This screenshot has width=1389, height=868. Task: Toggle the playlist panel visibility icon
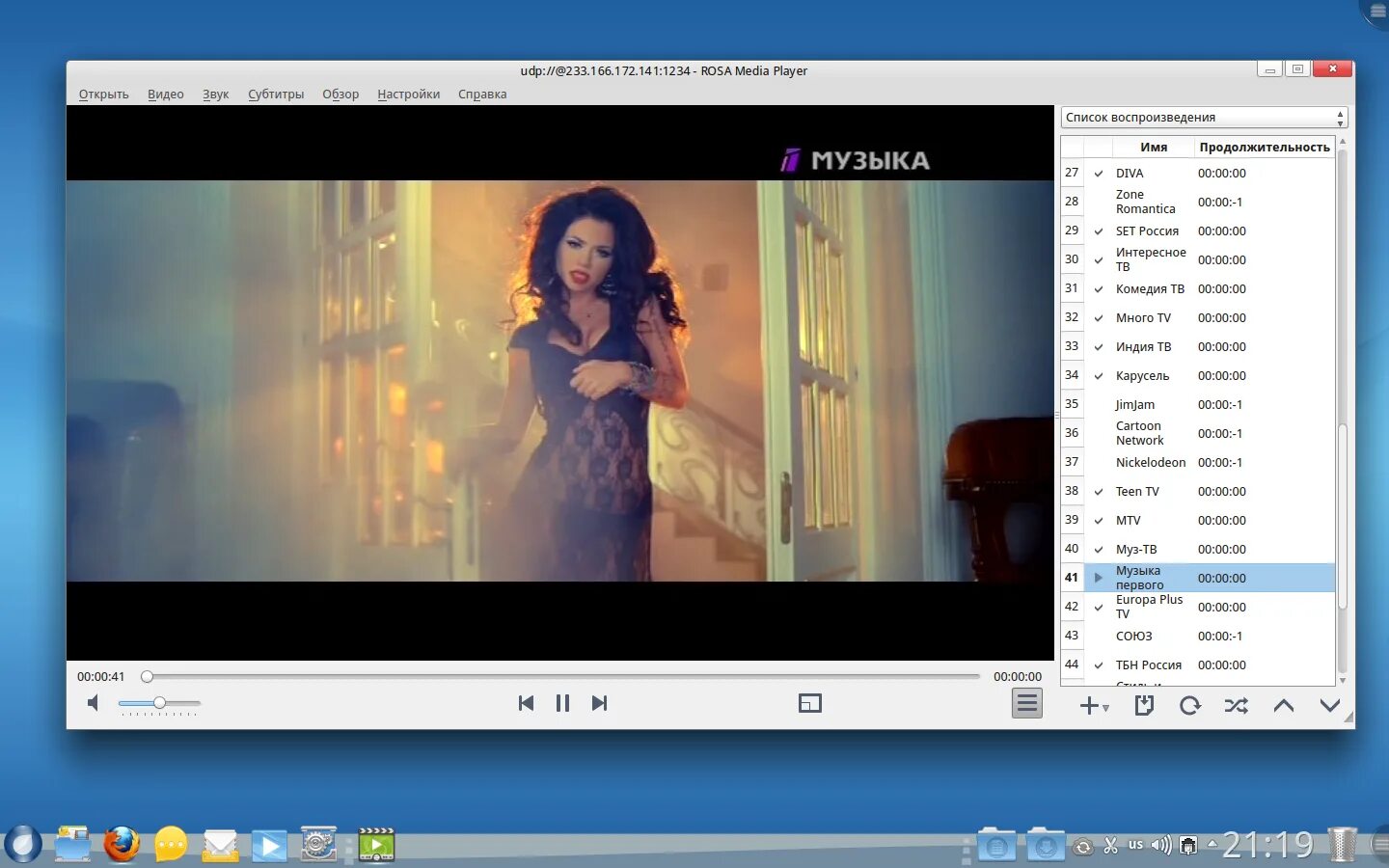(1026, 703)
